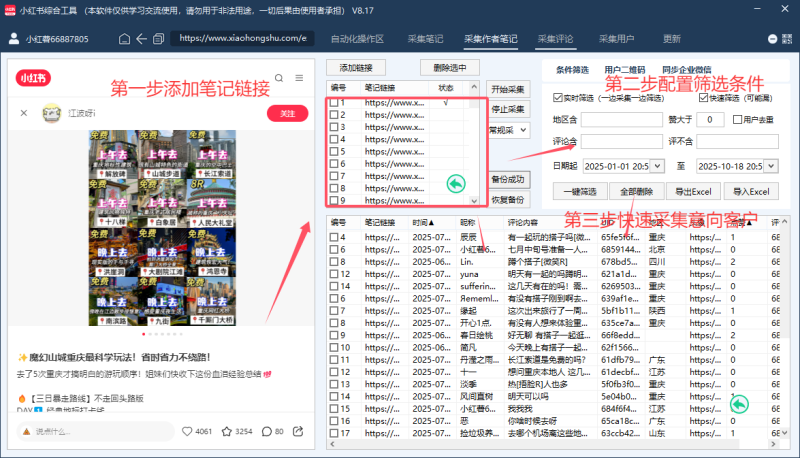Switch to the 采集用户 tab
The image size is (800, 458).
pyautogui.click(x=616, y=39)
